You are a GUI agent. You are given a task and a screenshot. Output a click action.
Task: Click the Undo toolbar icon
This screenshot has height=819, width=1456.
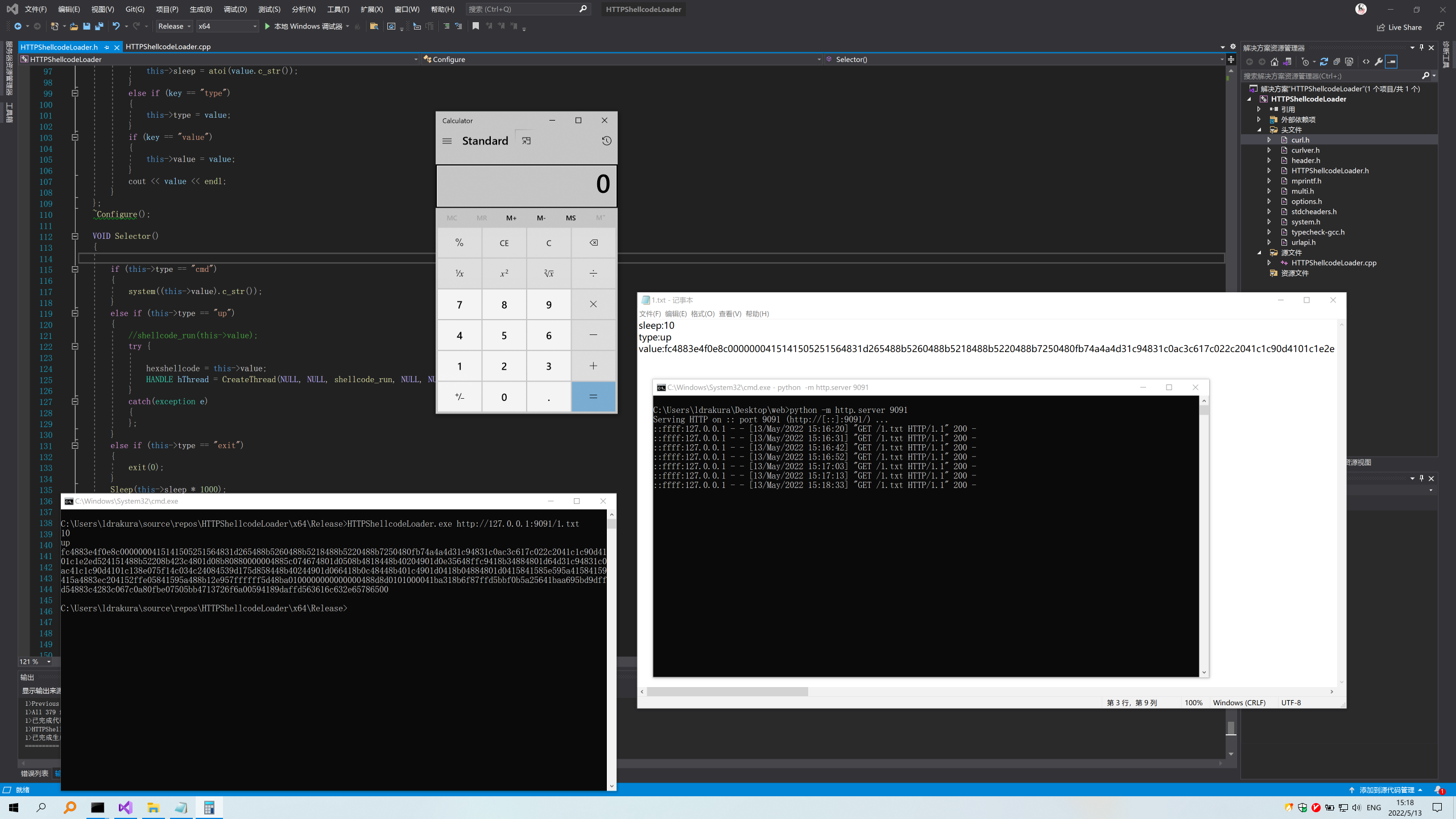click(x=115, y=26)
